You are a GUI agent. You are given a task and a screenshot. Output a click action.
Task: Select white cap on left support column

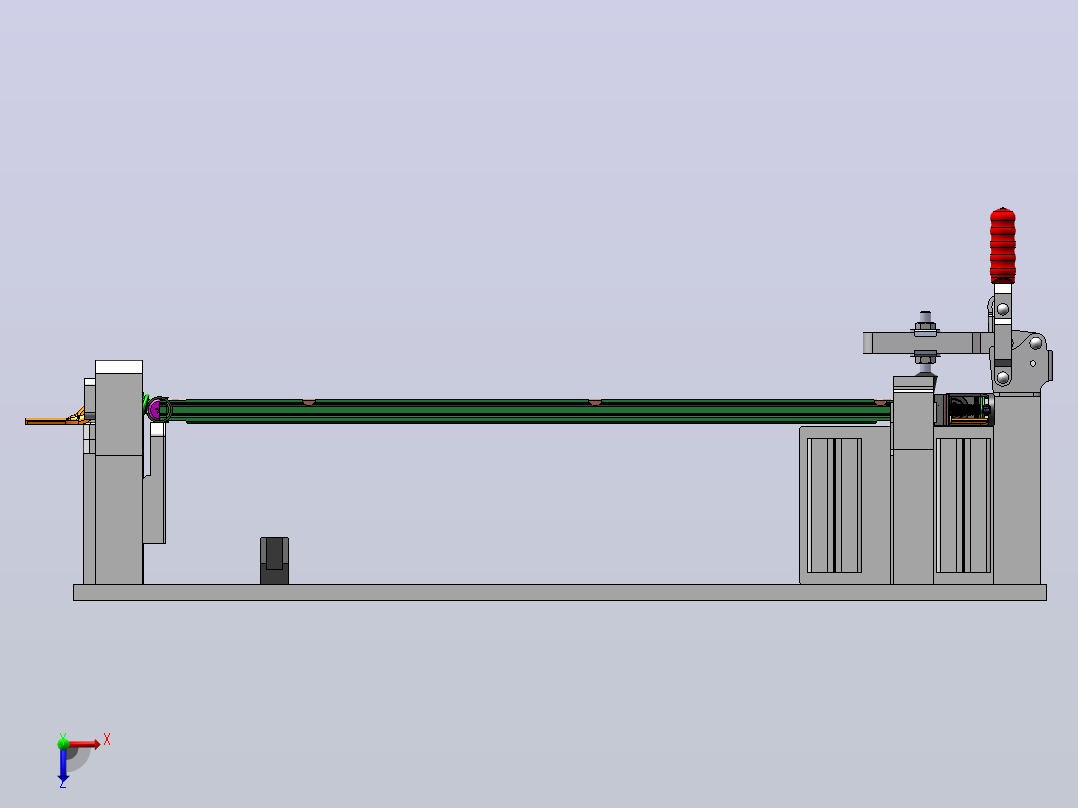pyautogui.click(x=119, y=367)
